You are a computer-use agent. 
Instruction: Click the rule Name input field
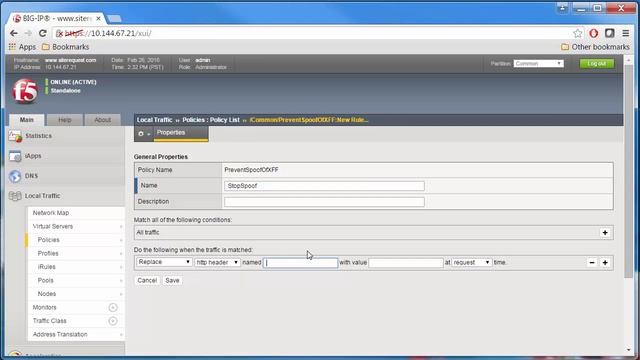pos(324,186)
